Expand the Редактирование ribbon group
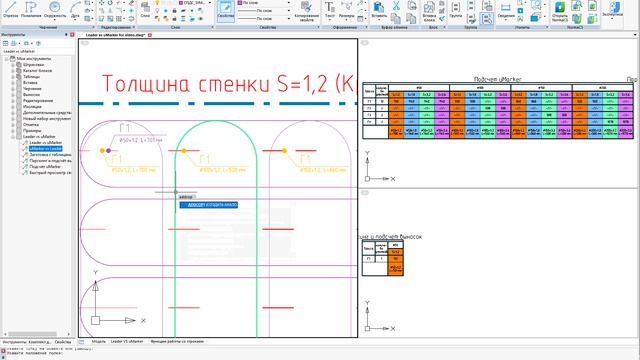Image resolution: width=640 pixels, height=360 pixels. tap(134, 27)
